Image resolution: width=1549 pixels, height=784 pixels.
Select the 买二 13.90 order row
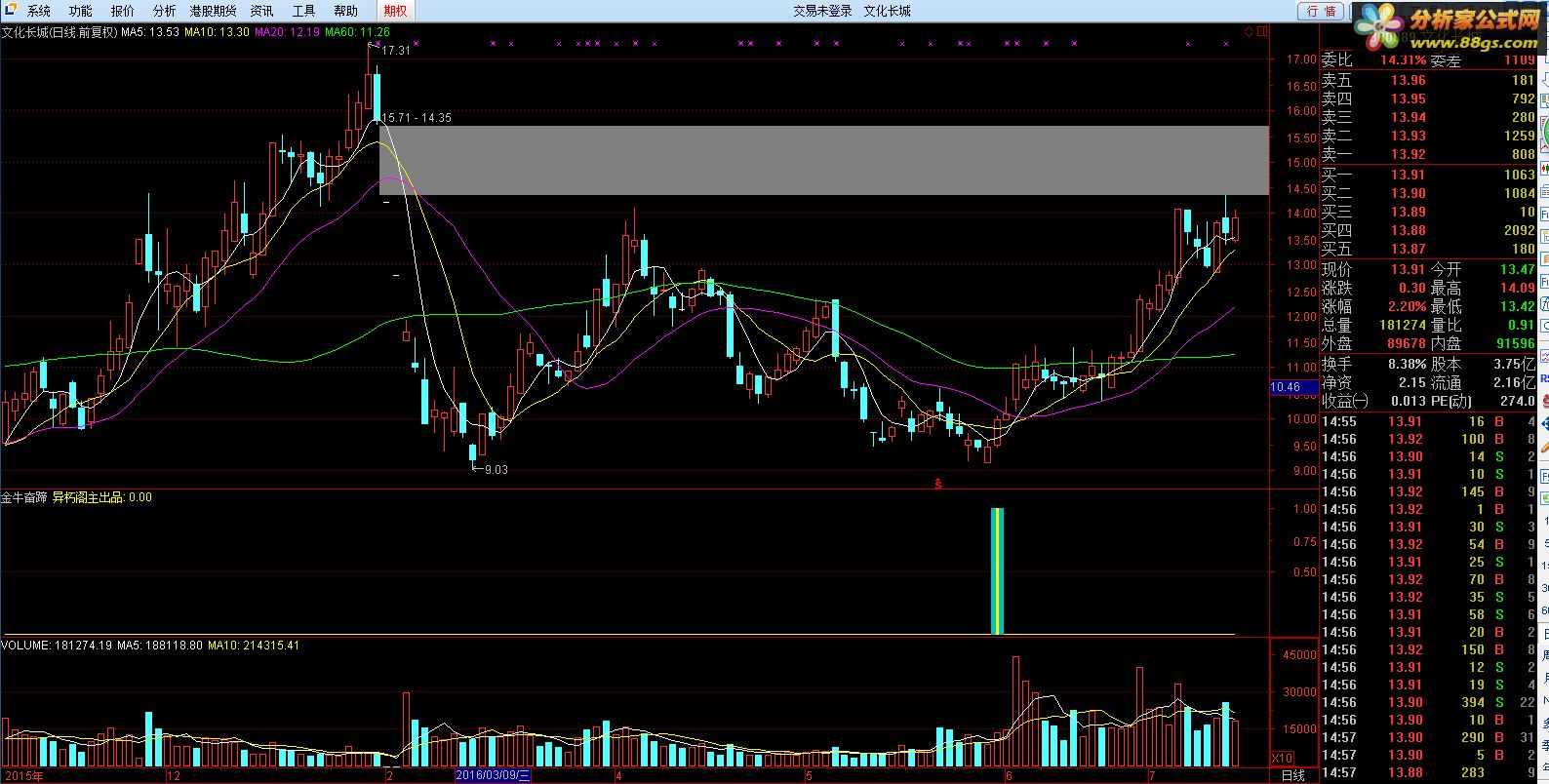click(x=1428, y=194)
